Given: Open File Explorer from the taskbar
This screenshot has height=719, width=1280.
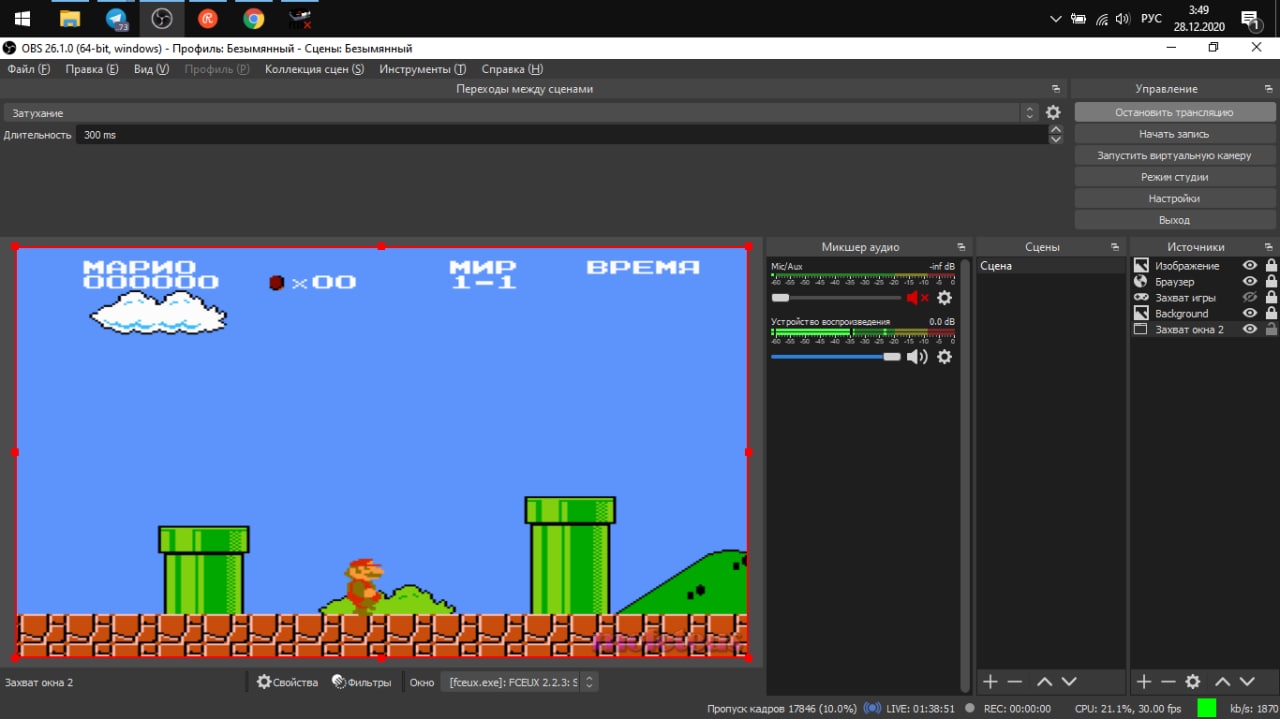Looking at the screenshot, I should 70,18.
